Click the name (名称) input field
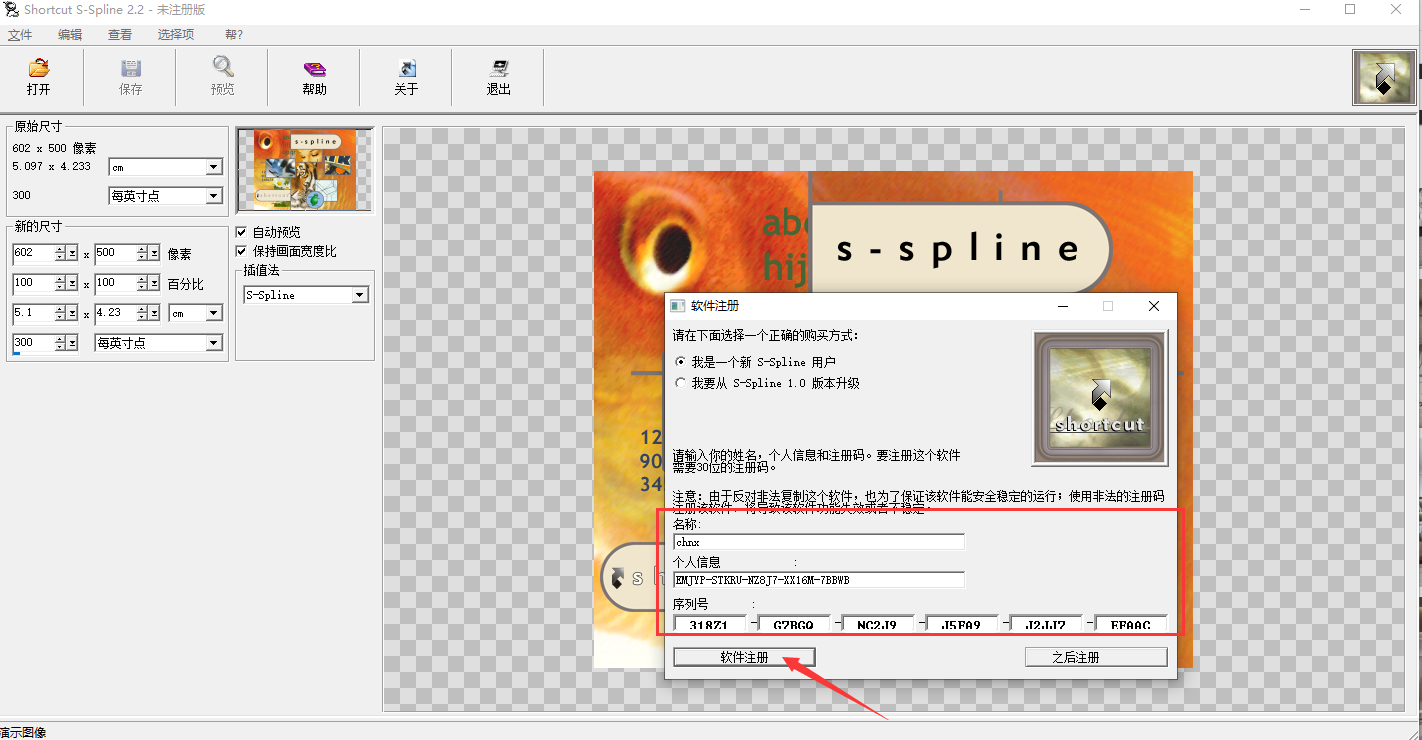Viewport: 1422px width, 740px height. point(819,542)
